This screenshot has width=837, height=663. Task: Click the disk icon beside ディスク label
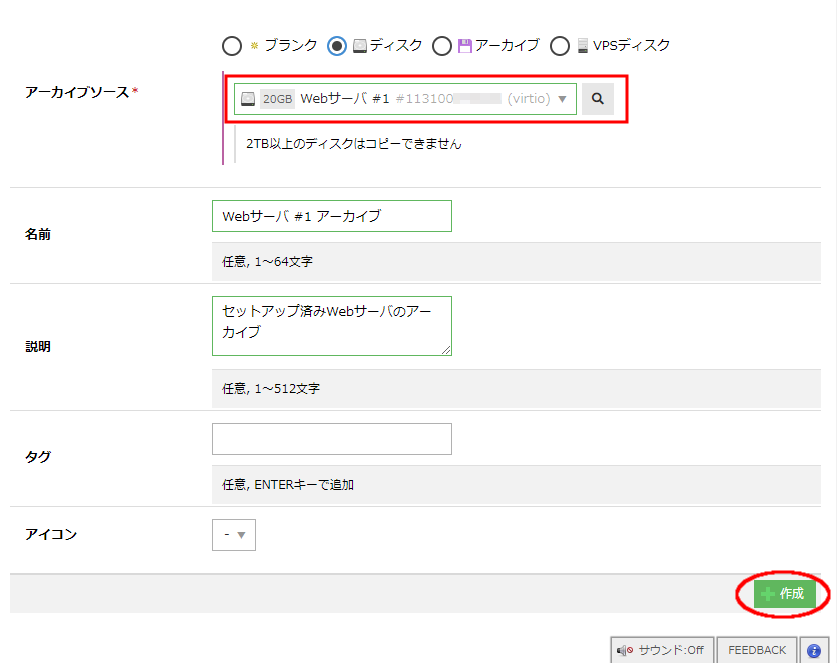pyautogui.click(x=359, y=46)
